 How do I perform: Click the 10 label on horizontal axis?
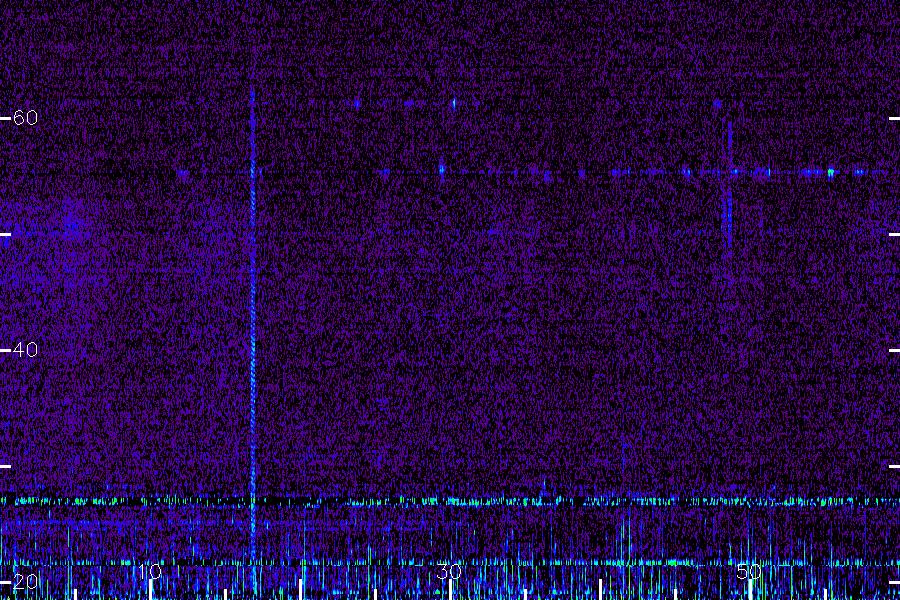pos(150,572)
